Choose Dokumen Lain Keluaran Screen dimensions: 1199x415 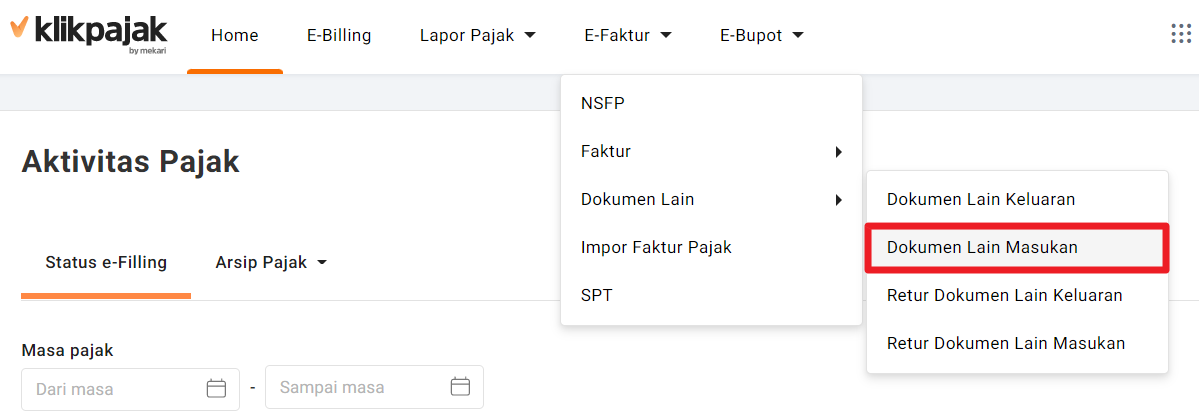(981, 199)
